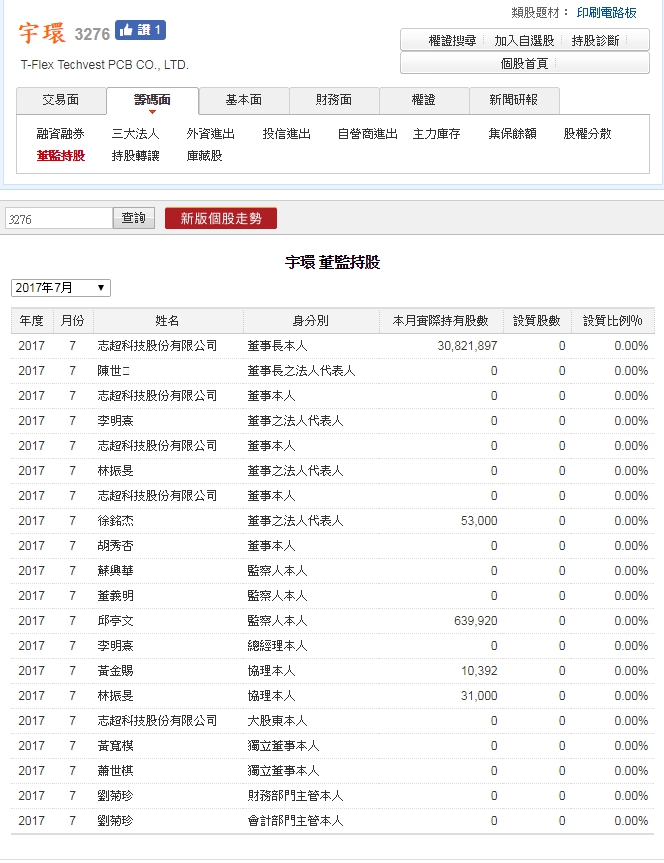The image size is (664, 863).
Task: Click the 設質股數 column header
Action: (x=537, y=321)
